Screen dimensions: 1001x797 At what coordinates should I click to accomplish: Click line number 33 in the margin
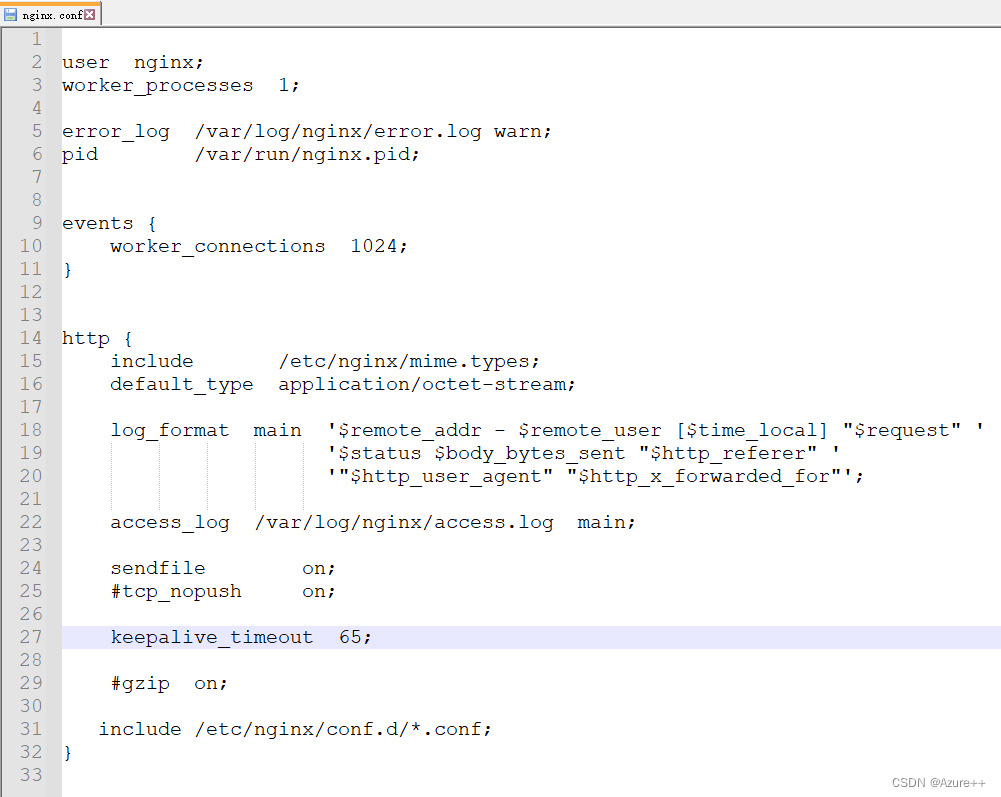(x=31, y=775)
